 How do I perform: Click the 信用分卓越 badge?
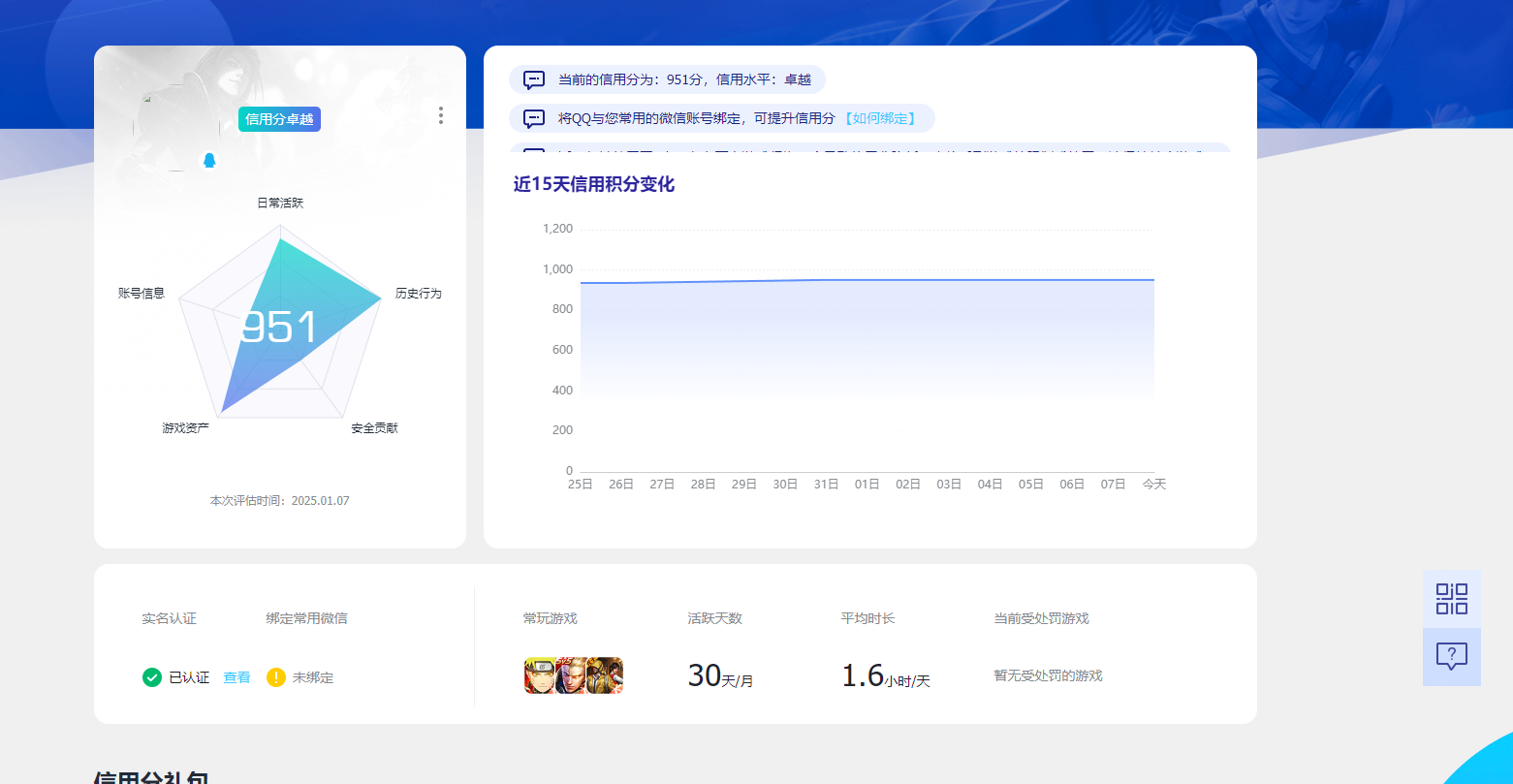[x=279, y=119]
